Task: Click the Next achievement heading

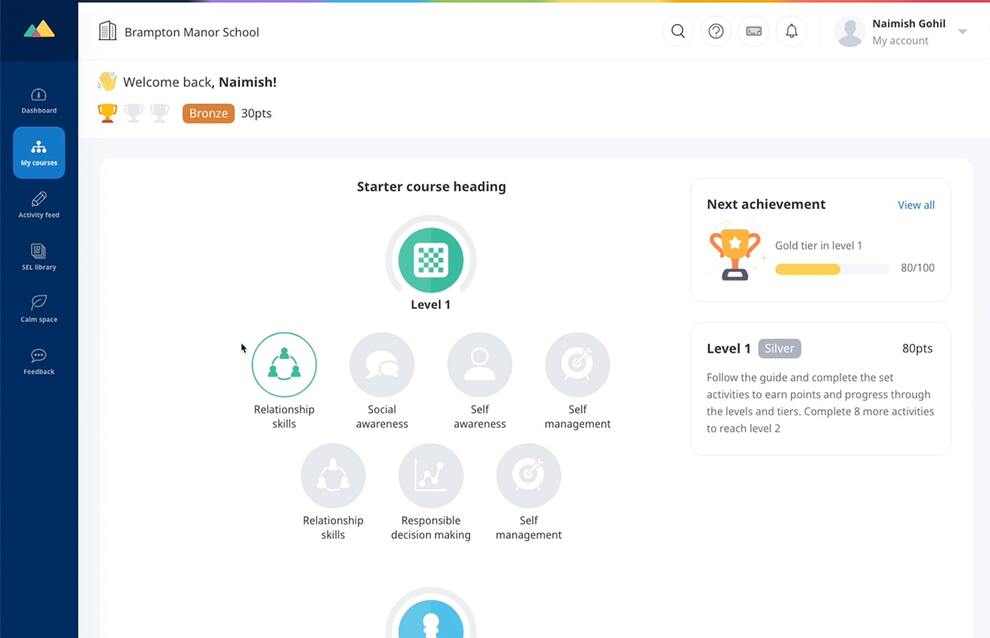Action: pyautogui.click(x=766, y=204)
